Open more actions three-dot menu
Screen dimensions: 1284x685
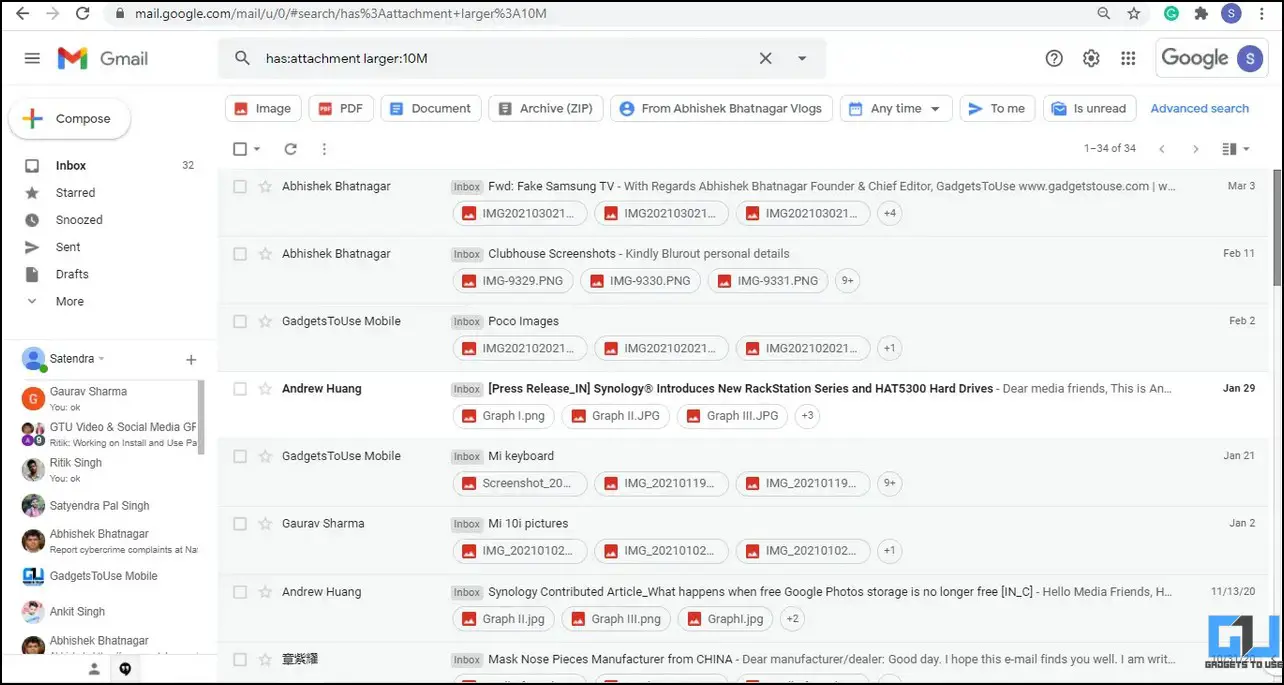click(324, 149)
